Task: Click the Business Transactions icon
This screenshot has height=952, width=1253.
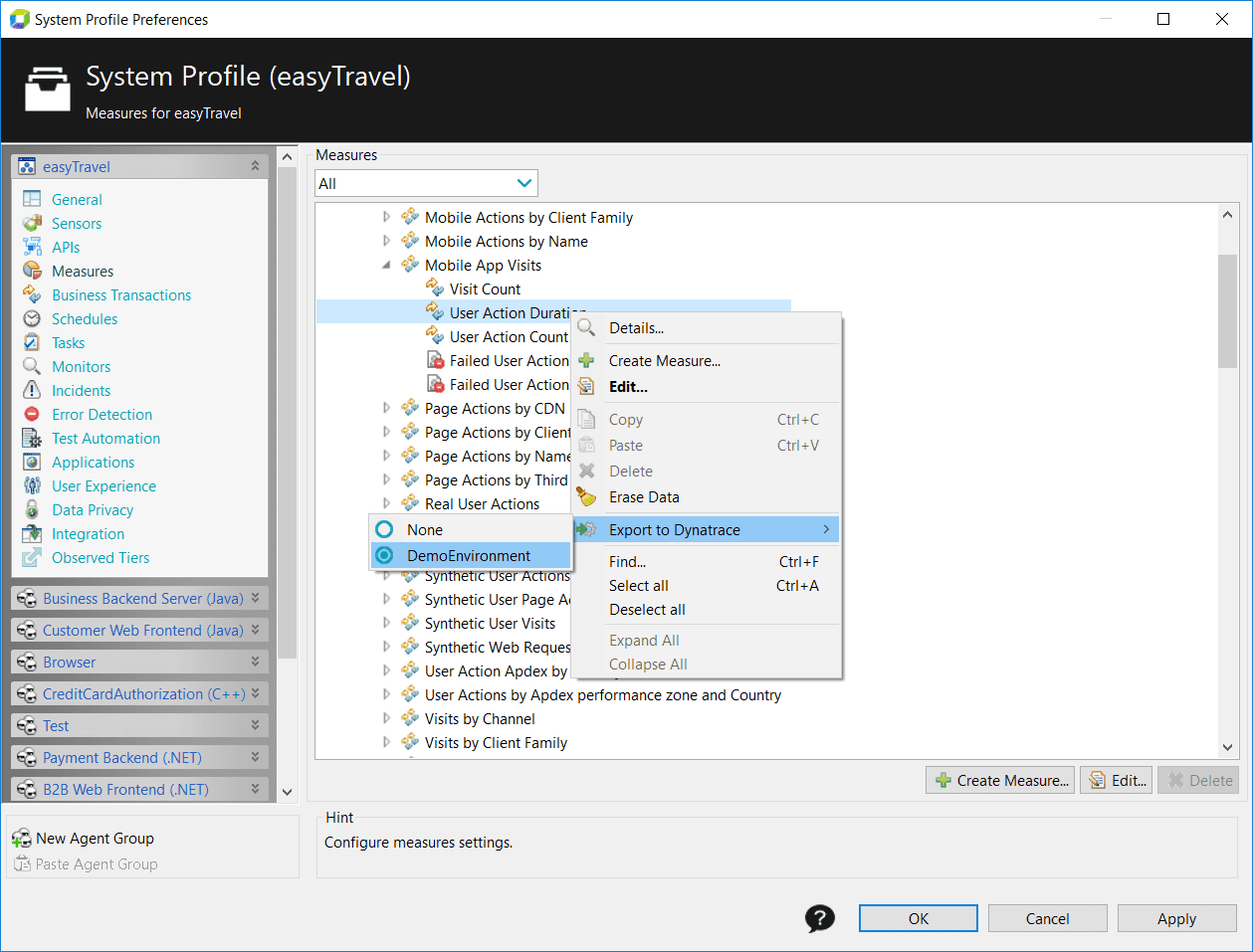Action: click(x=32, y=294)
